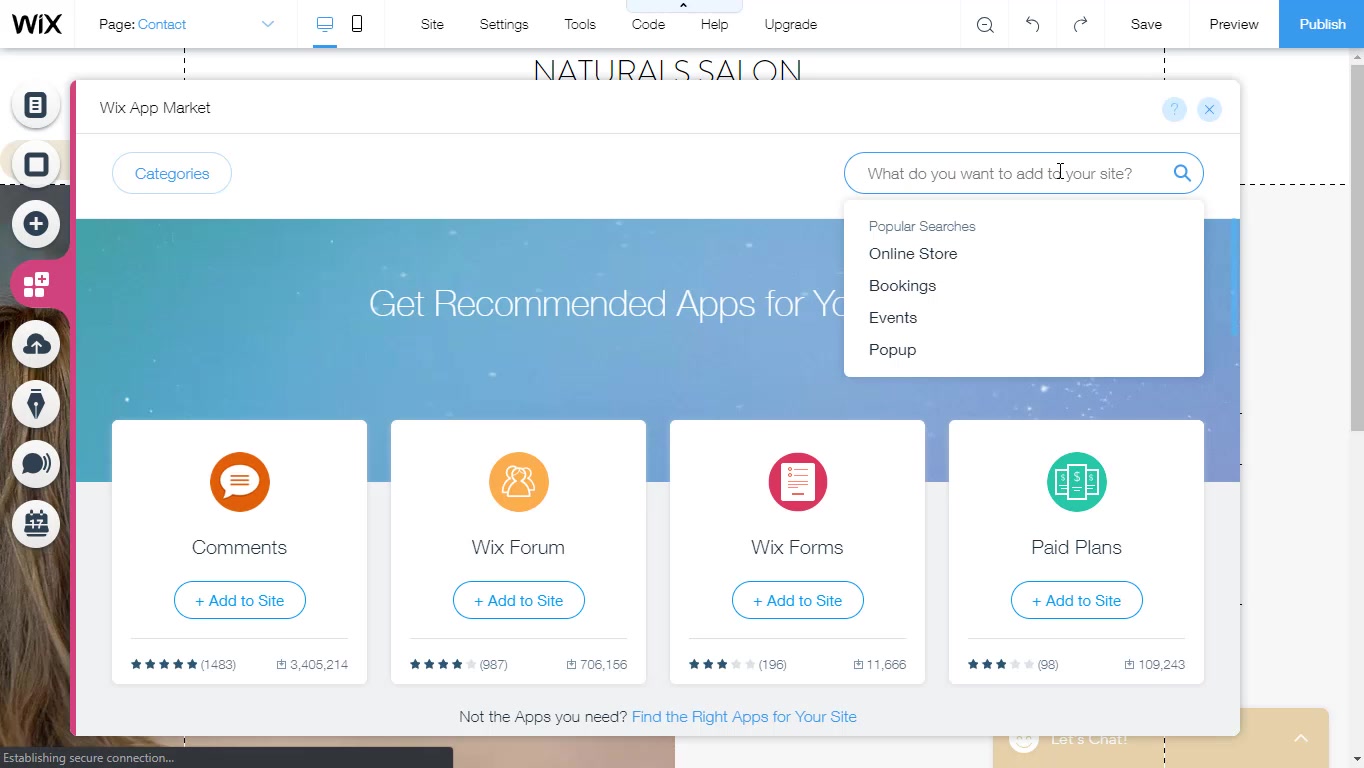Open the Tools menu
This screenshot has height=768, width=1364.
pos(579,24)
